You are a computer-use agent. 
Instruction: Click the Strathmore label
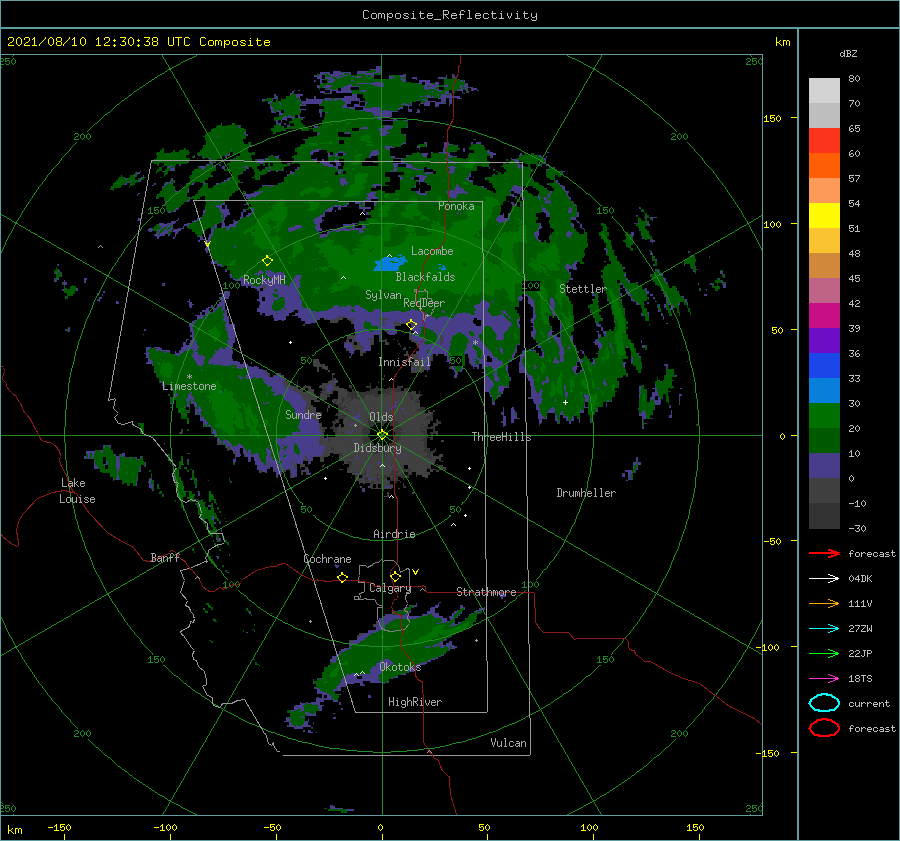click(486, 592)
